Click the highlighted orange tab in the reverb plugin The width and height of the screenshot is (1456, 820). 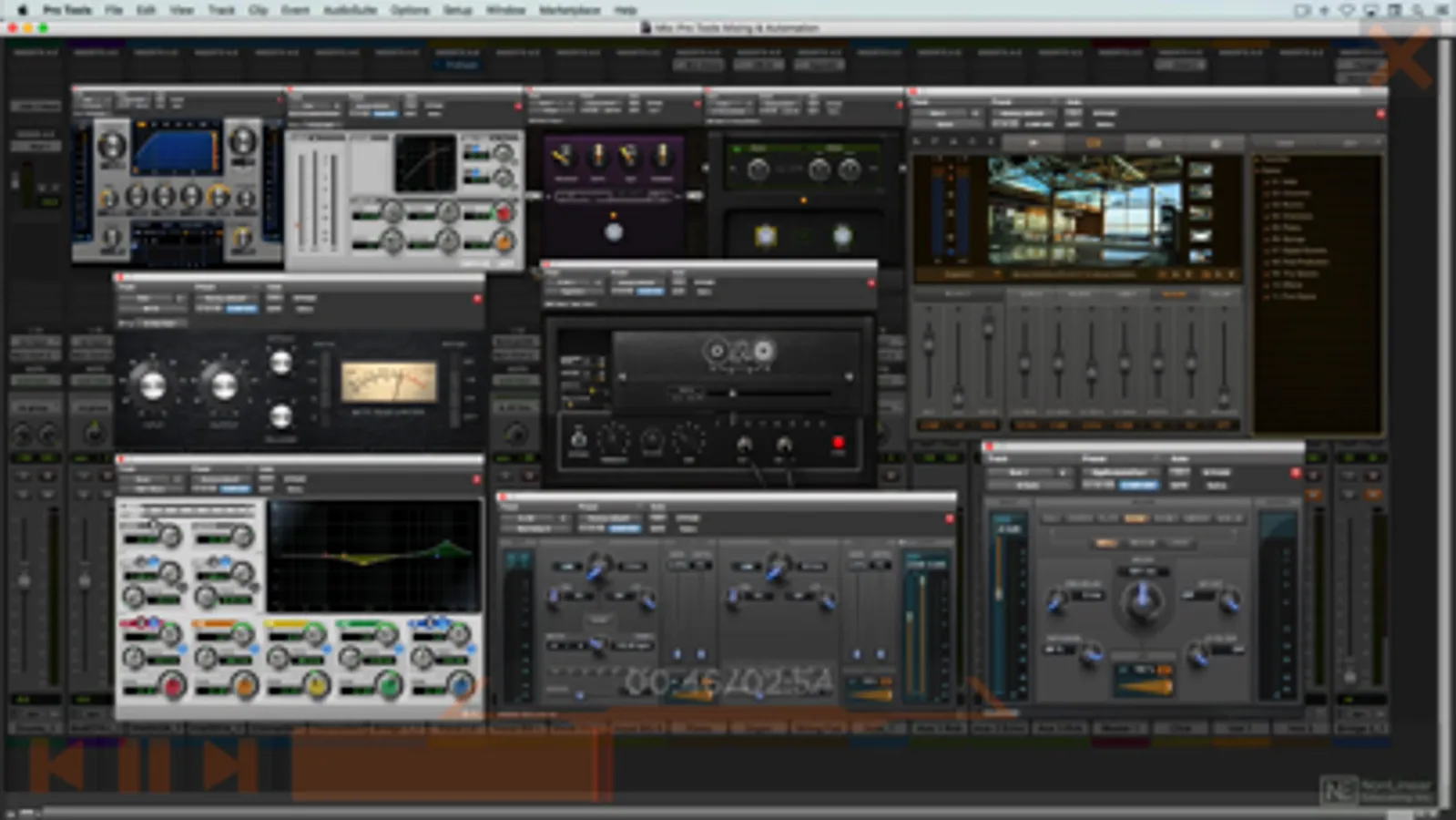[1094, 143]
